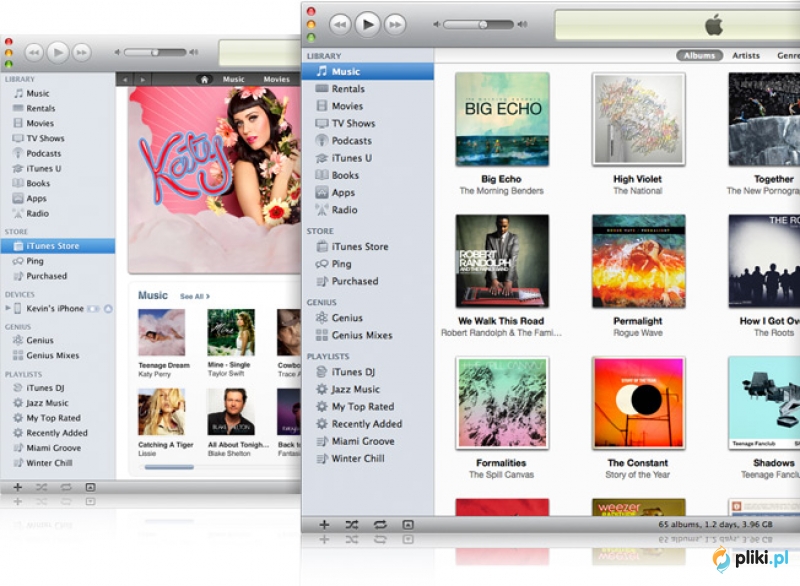Viewport: 800px width, 586px height.
Task: Select the We Walk This Road album
Action: point(502,261)
